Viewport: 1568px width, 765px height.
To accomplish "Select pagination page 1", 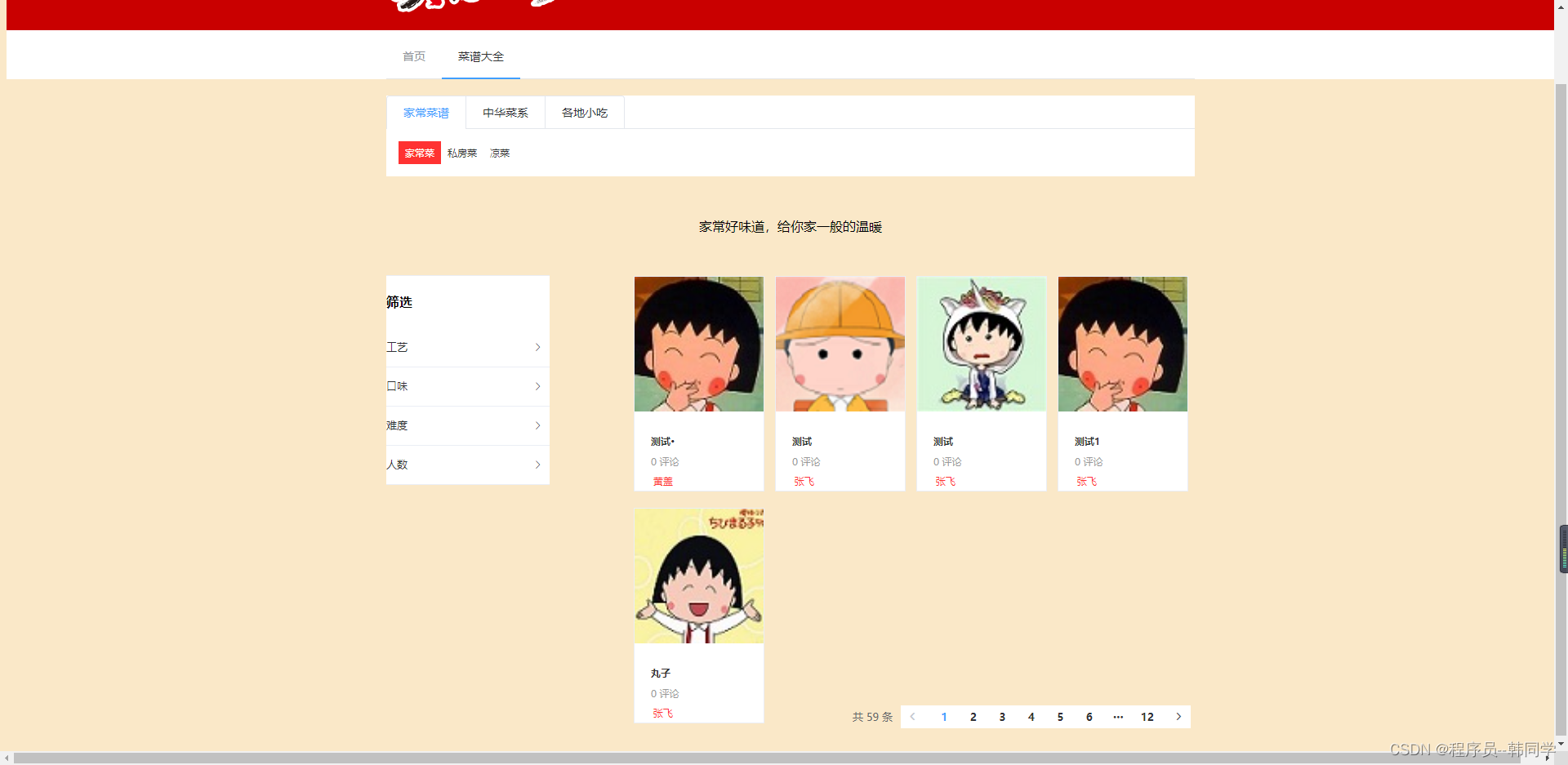I will 944,717.
